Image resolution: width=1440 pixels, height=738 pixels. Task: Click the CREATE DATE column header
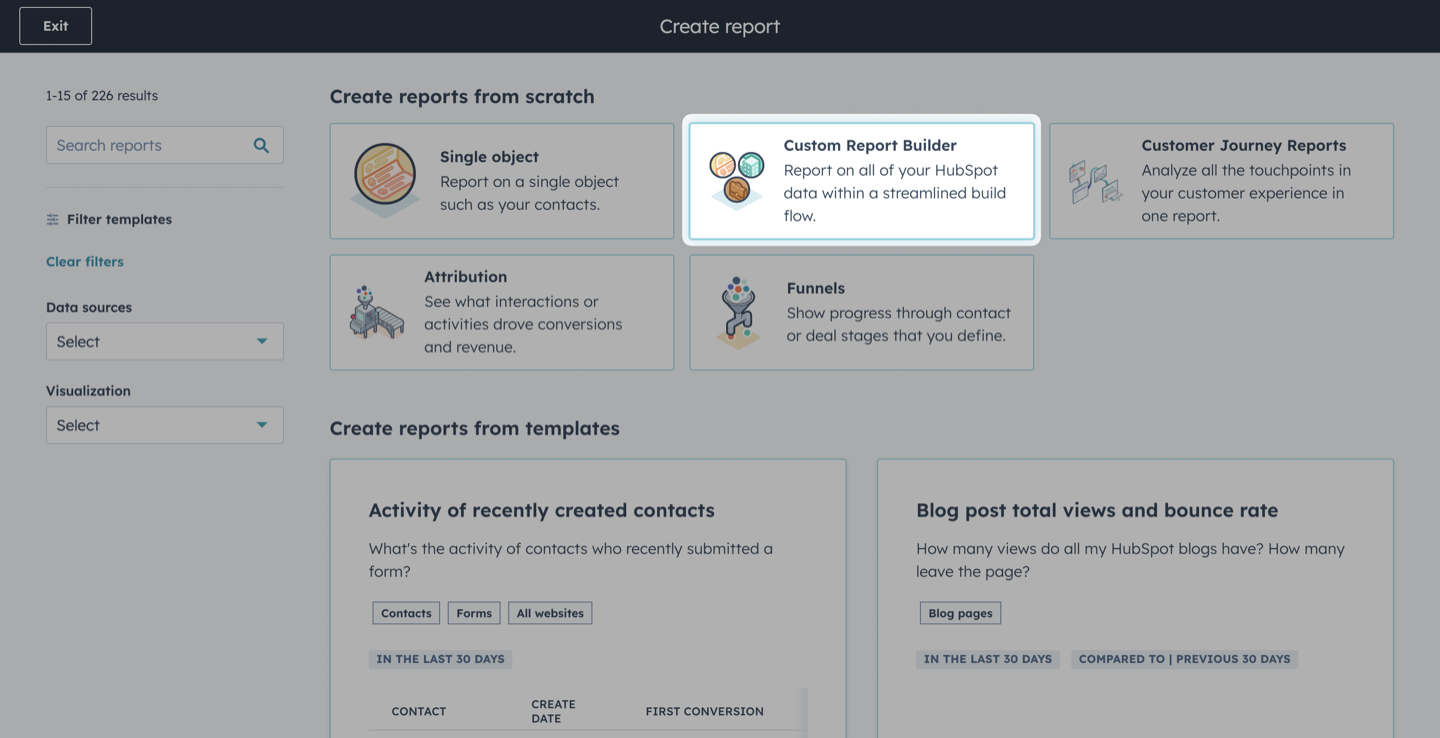[x=553, y=711]
